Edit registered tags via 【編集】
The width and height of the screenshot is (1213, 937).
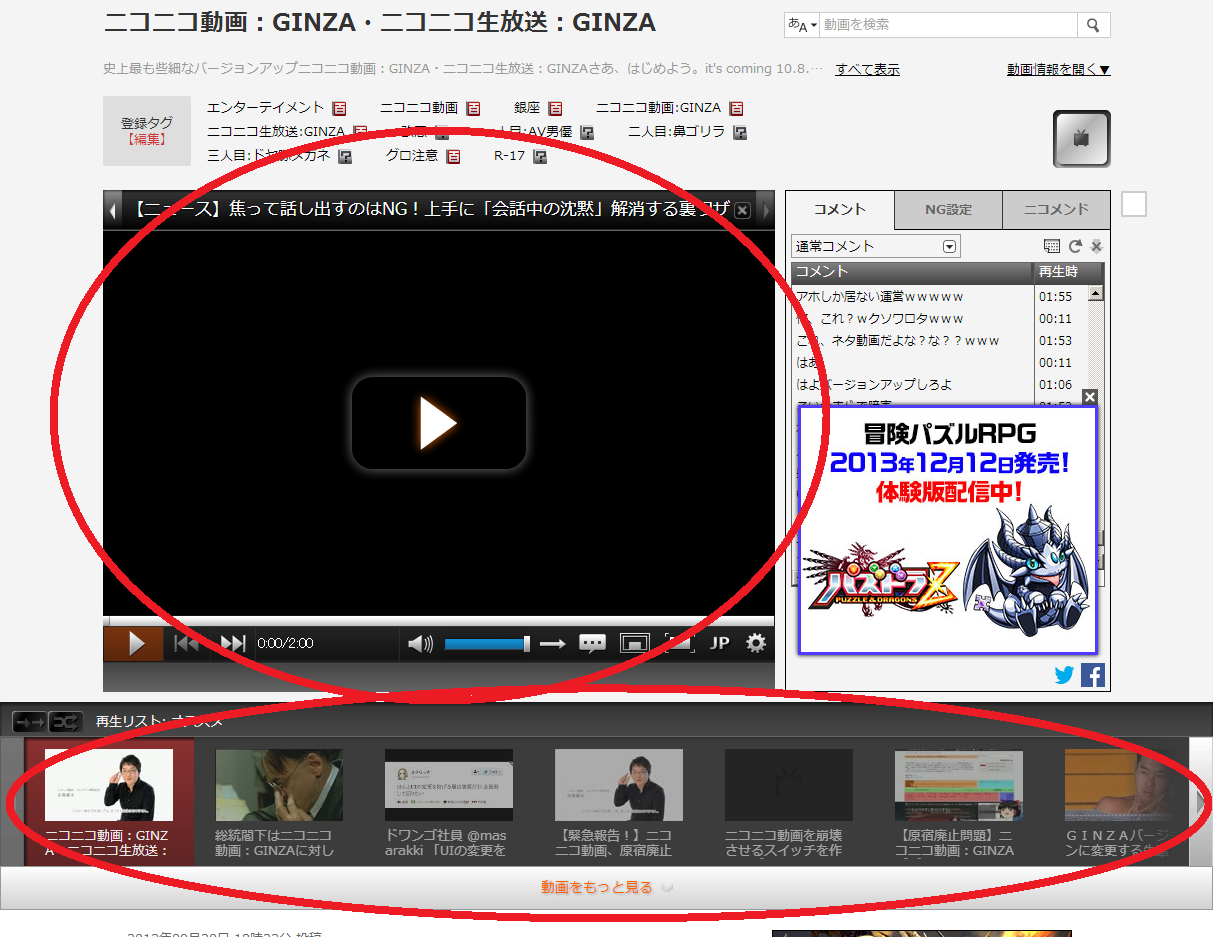coord(147,139)
